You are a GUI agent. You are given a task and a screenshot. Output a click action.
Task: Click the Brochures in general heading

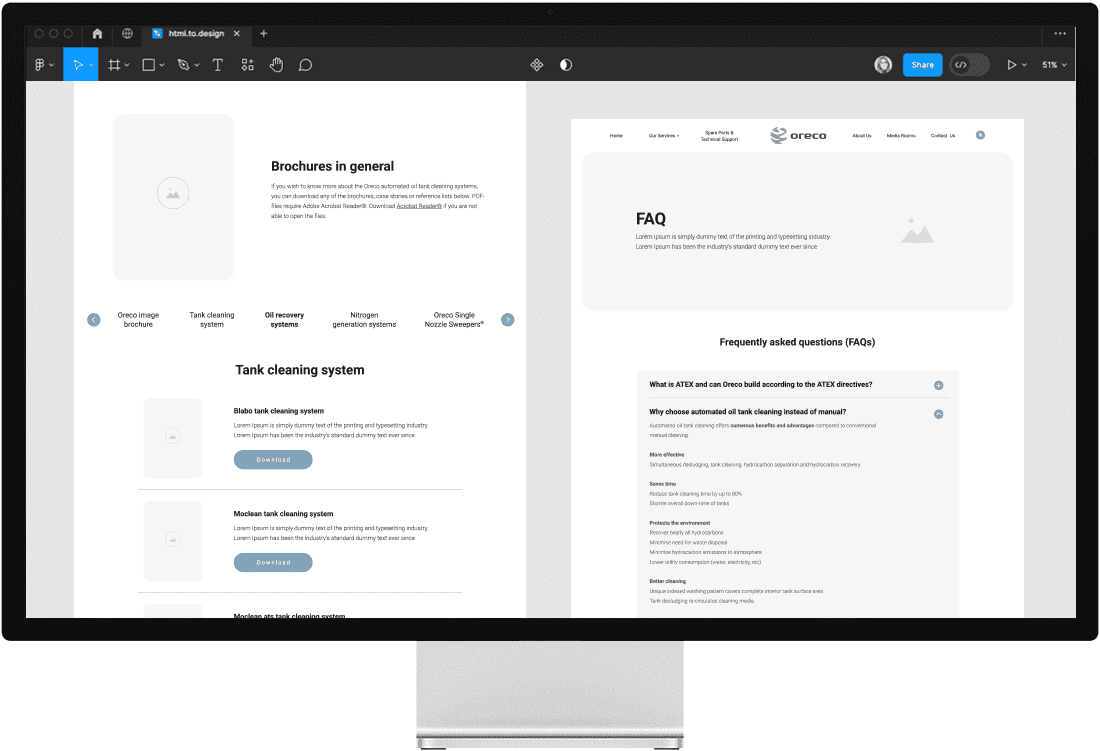coord(333,166)
